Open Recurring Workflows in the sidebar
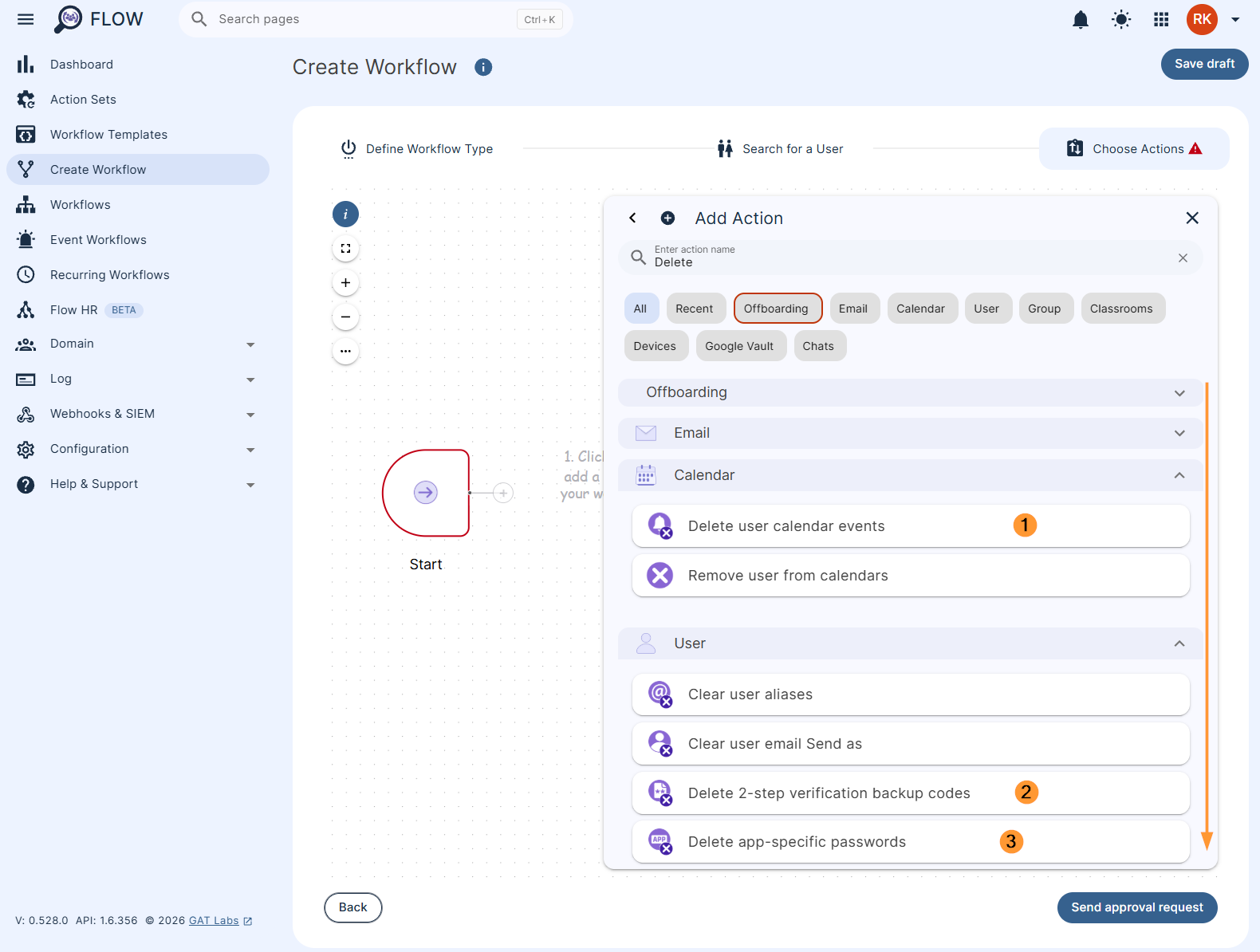1260x952 pixels. [x=138, y=275]
